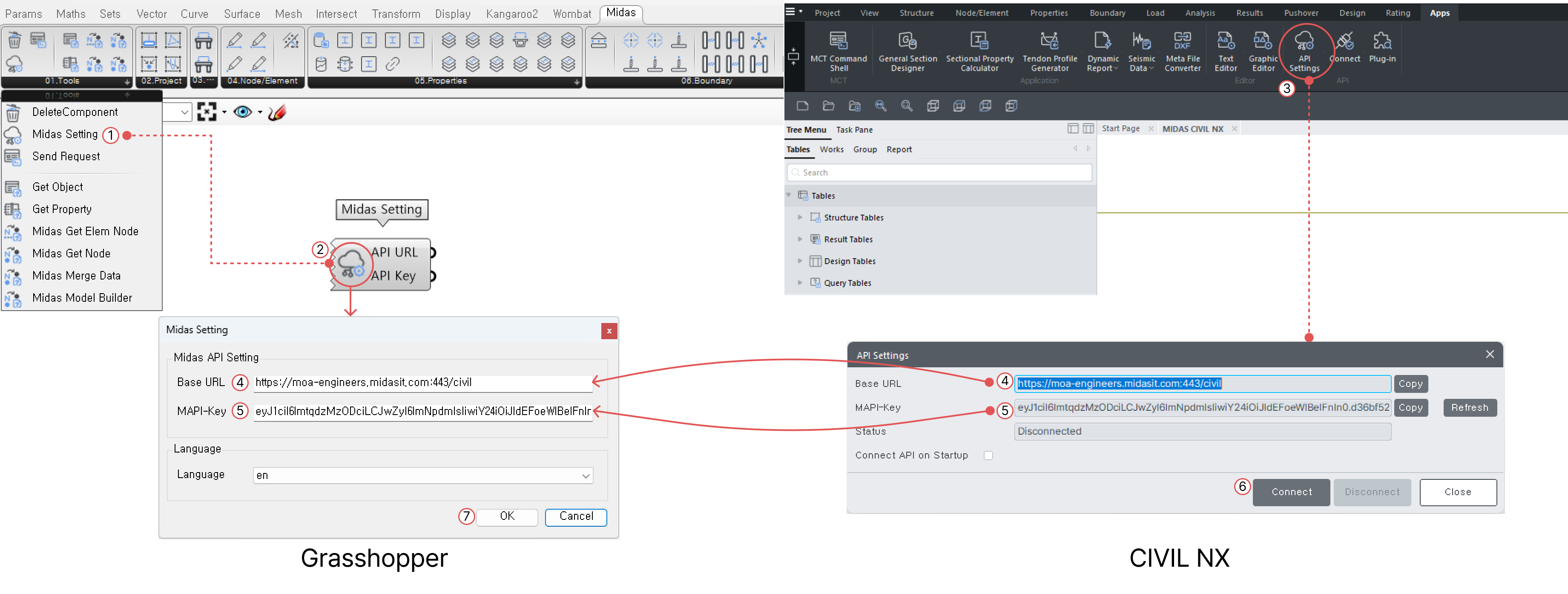Click the Search box in Tree Menu
This screenshot has width=1568, height=594.
pyautogui.click(x=939, y=173)
